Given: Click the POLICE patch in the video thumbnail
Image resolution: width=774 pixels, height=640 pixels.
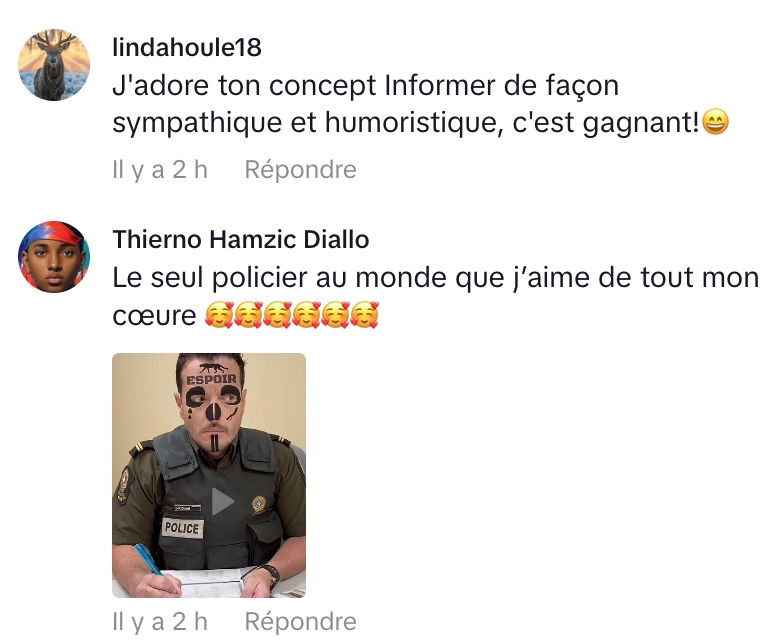Looking at the screenshot, I should click(182, 528).
